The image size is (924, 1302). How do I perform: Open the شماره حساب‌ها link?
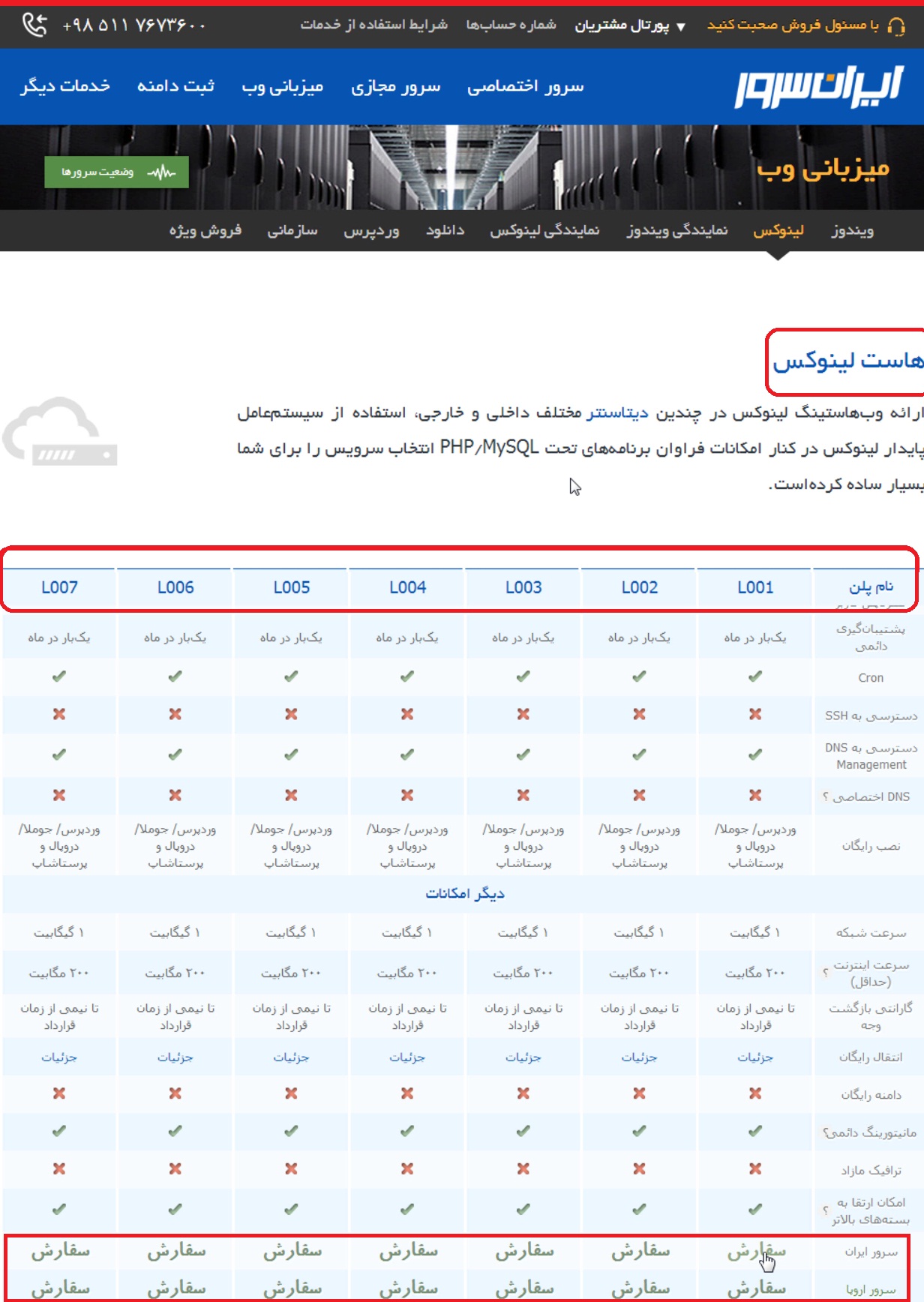[x=511, y=25]
